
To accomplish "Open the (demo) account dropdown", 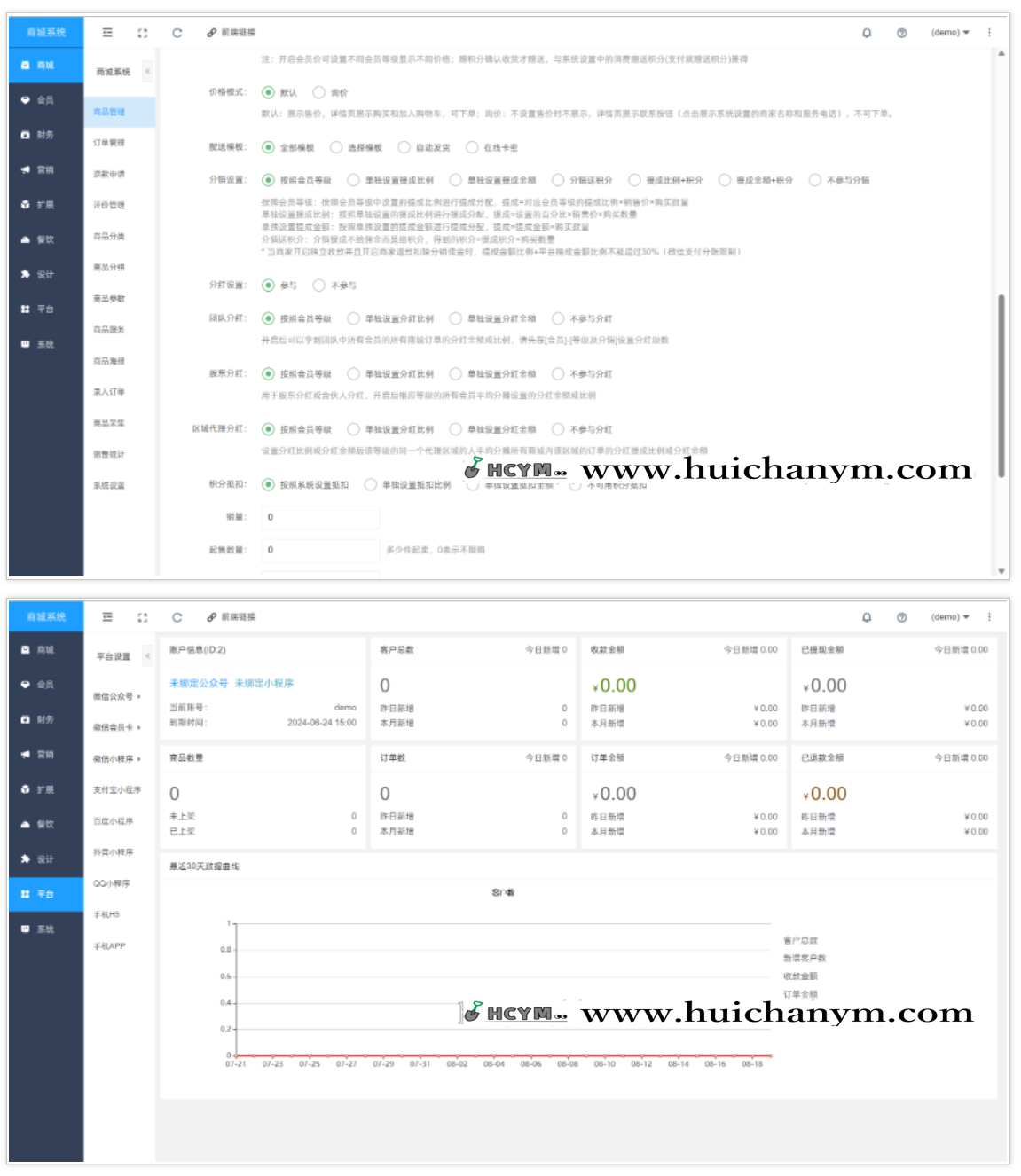I will tap(951, 32).
